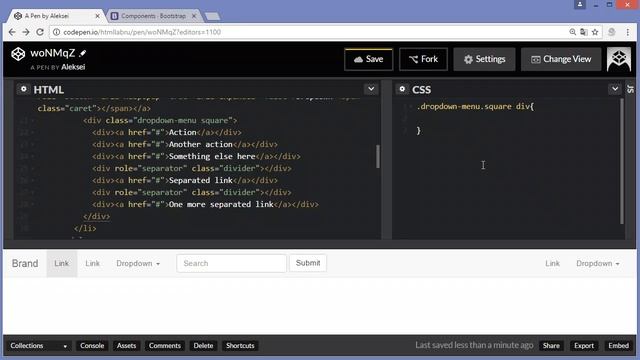Close the A Pen by Aleksei tab
Image resolution: width=640 pixels, height=360 pixels.
[x=97, y=16]
